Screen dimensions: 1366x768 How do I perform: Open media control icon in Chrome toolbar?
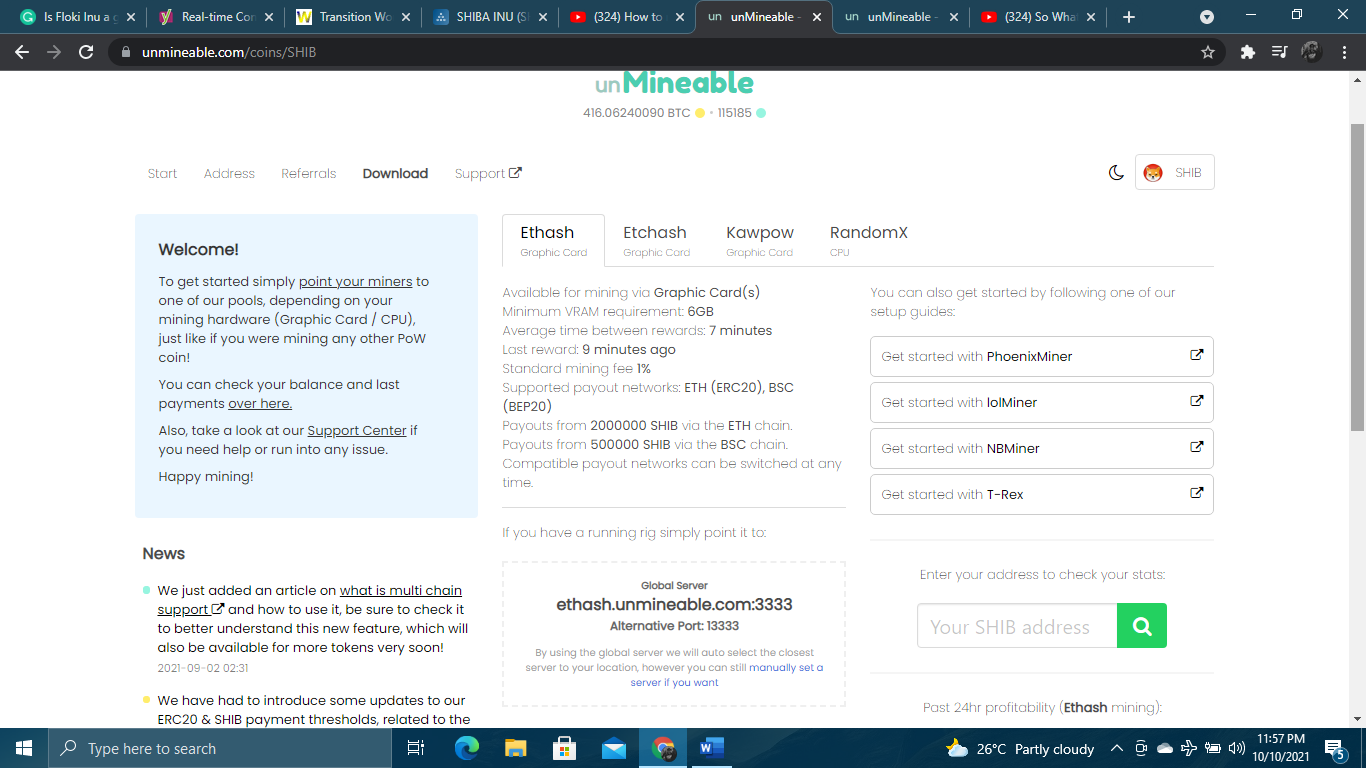[1279, 52]
